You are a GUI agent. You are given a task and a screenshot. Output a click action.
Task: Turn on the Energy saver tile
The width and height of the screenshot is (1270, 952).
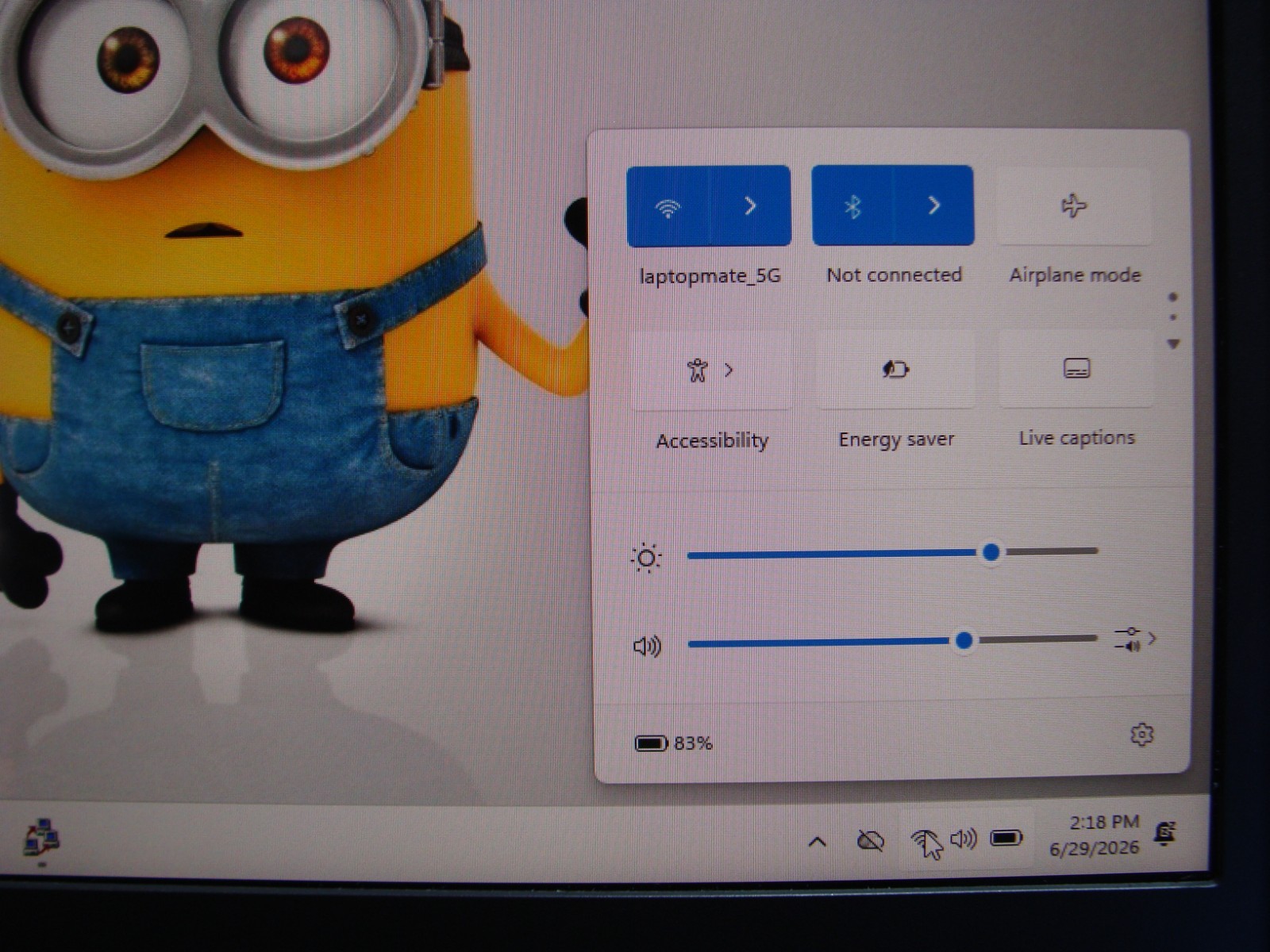click(x=895, y=370)
